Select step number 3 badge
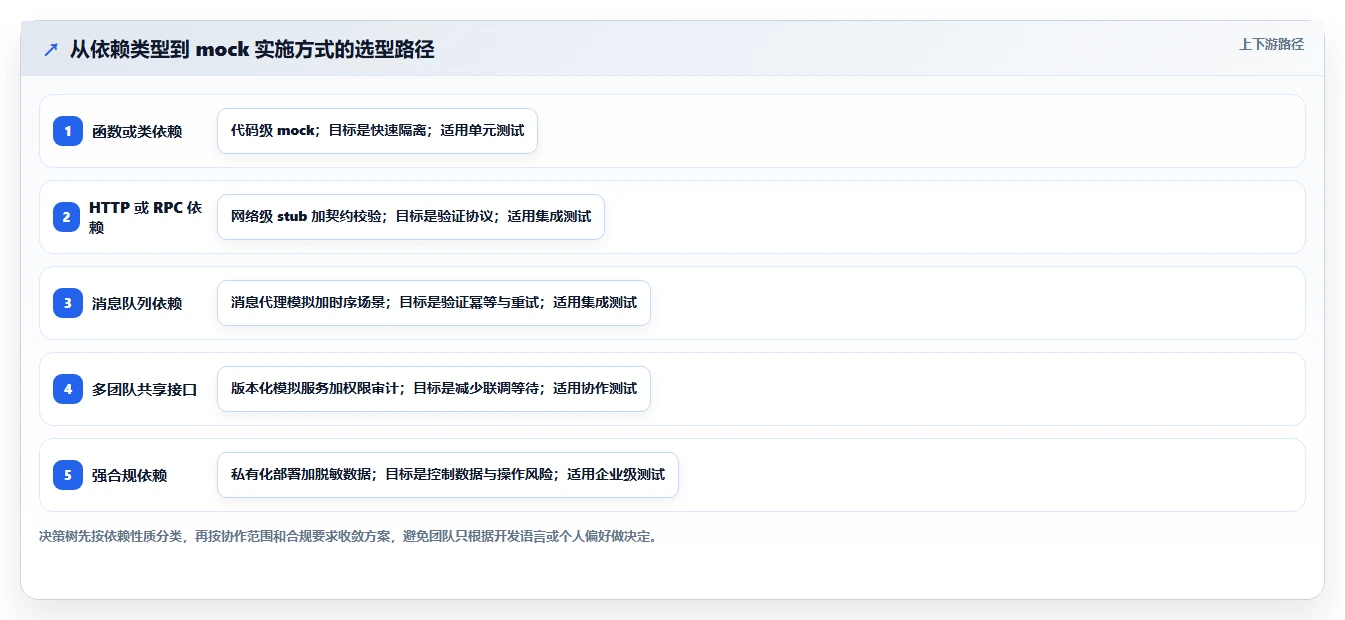Viewport: 1345px width, 620px height. 68,302
